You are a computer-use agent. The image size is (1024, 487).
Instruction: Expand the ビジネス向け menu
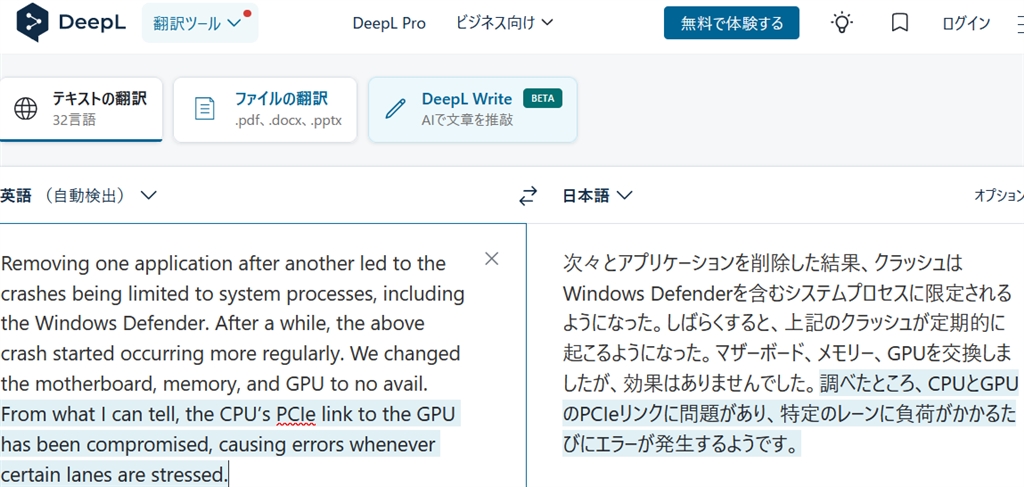(505, 23)
